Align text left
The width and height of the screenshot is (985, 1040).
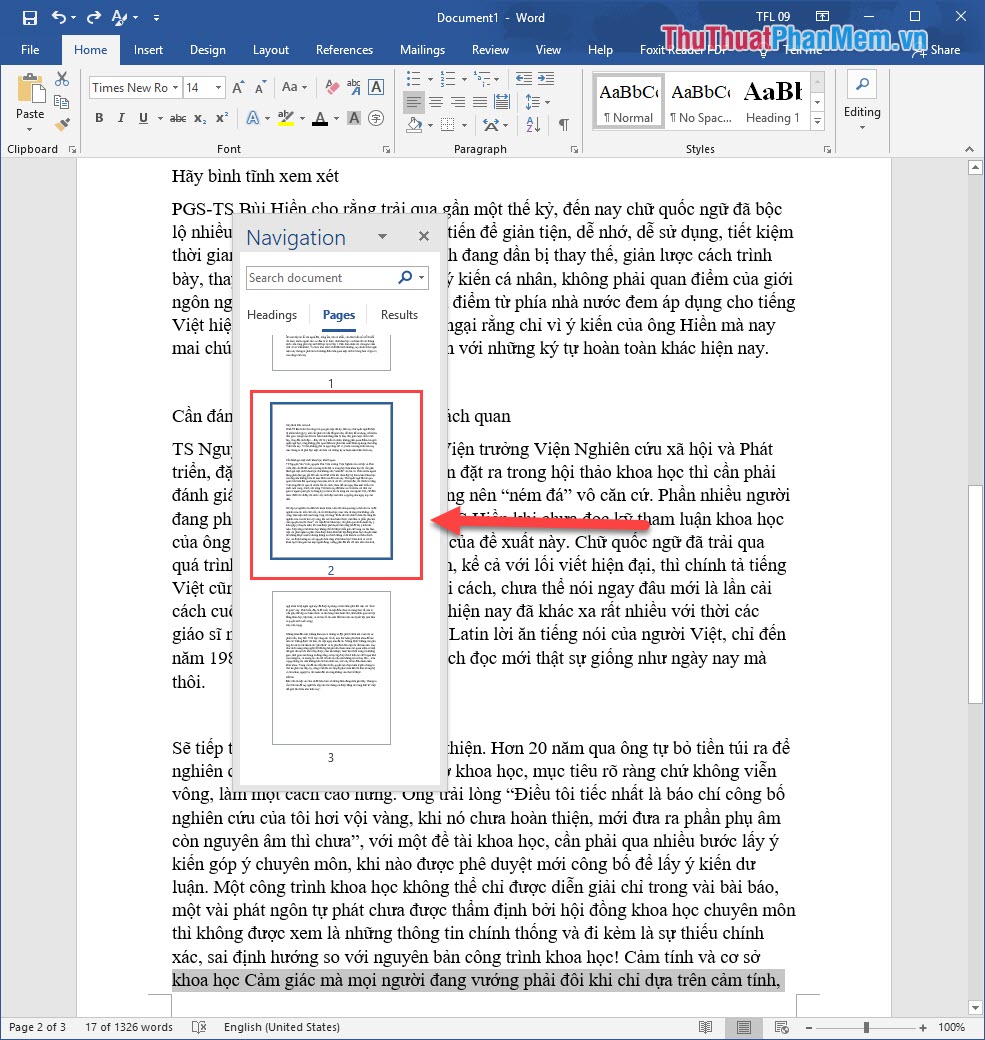(x=414, y=102)
